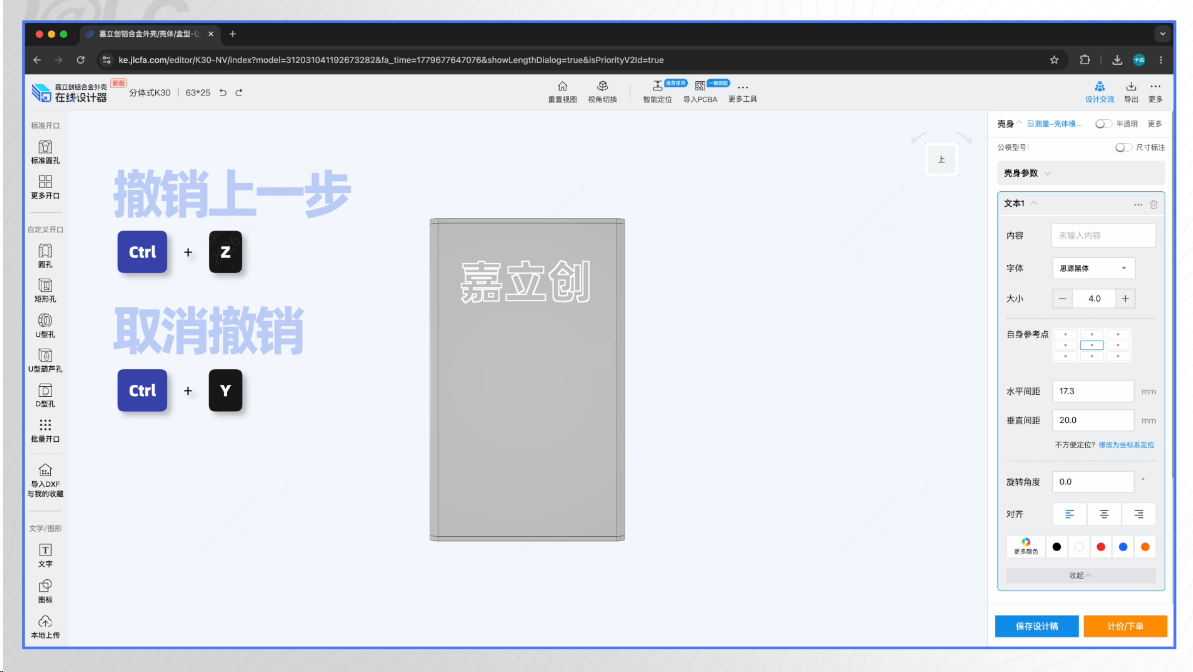Click the 更多 text in the 壳身 row
Screen dimensions: 1193x672
(1155, 123)
